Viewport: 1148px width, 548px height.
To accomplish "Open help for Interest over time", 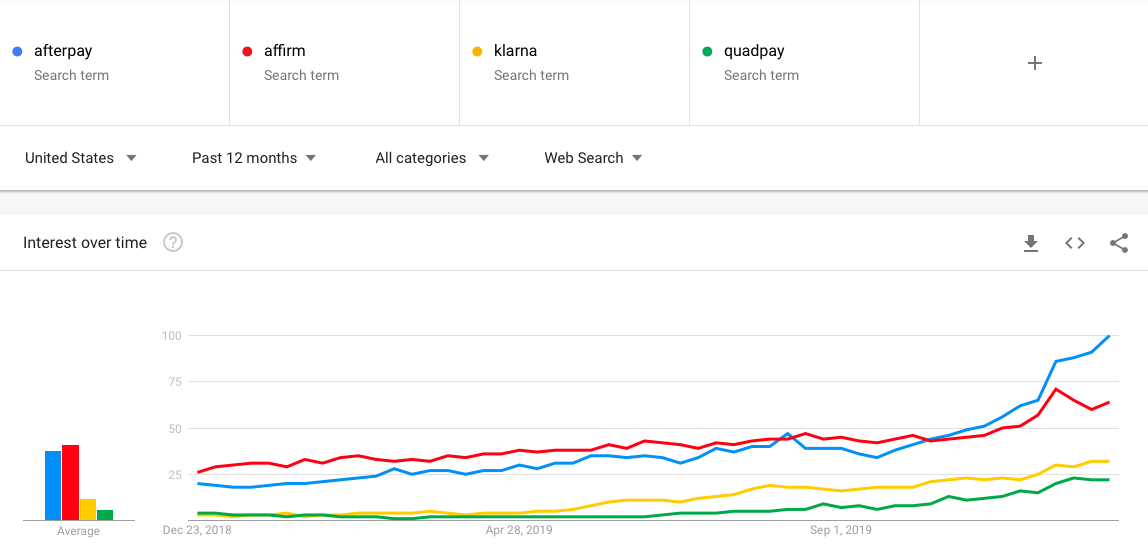I will tap(173, 242).
